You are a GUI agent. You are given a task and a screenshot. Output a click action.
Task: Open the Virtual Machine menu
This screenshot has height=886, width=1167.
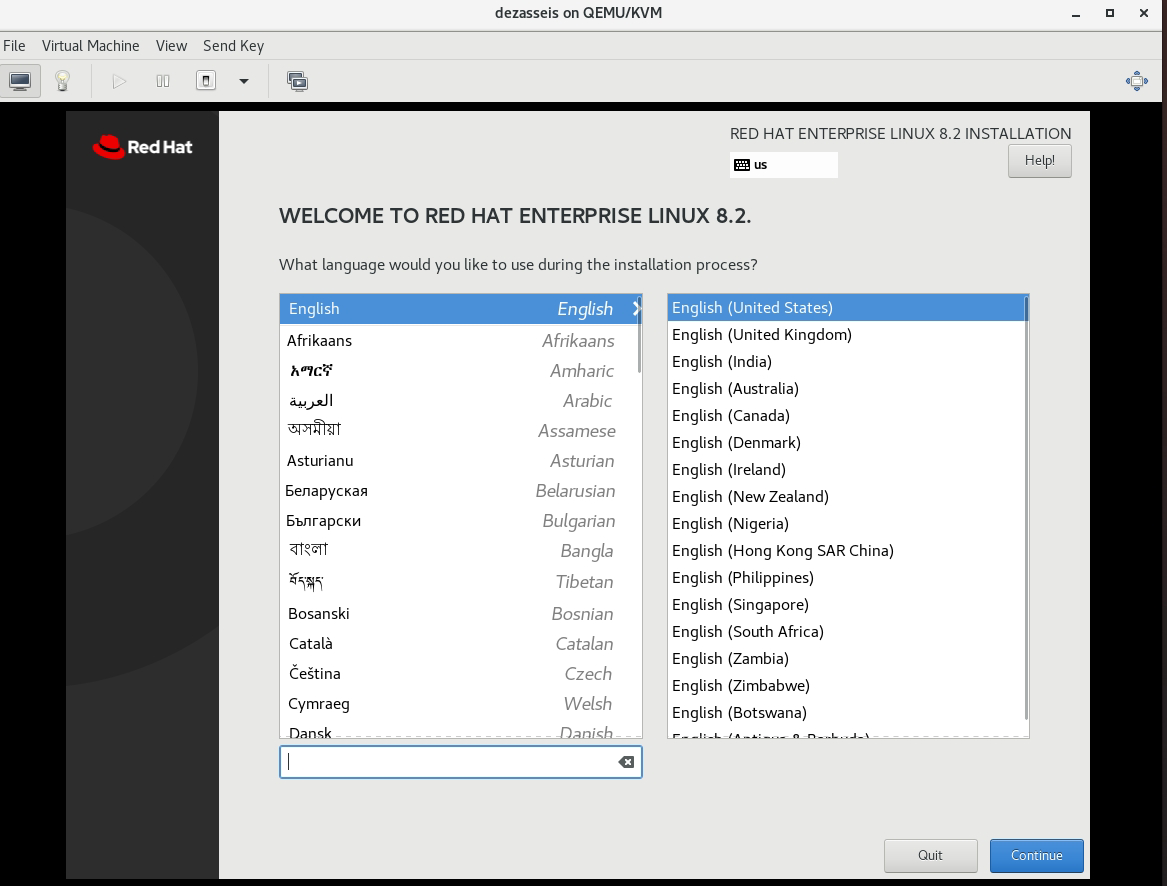coord(90,45)
